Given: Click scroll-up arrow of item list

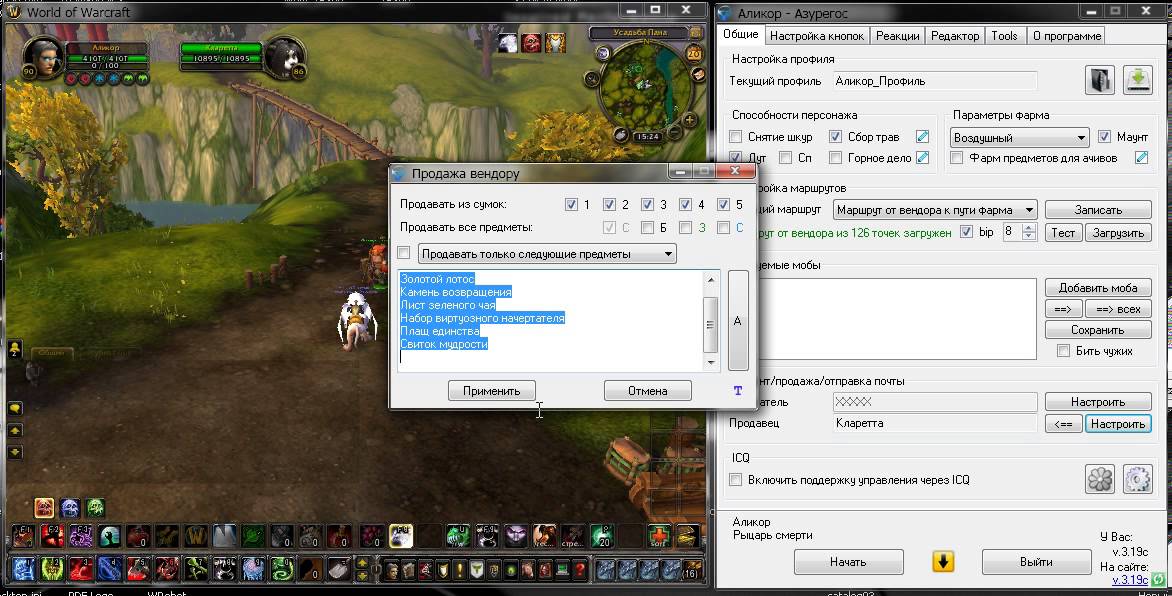Looking at the screenshot, I should point(710,280).
